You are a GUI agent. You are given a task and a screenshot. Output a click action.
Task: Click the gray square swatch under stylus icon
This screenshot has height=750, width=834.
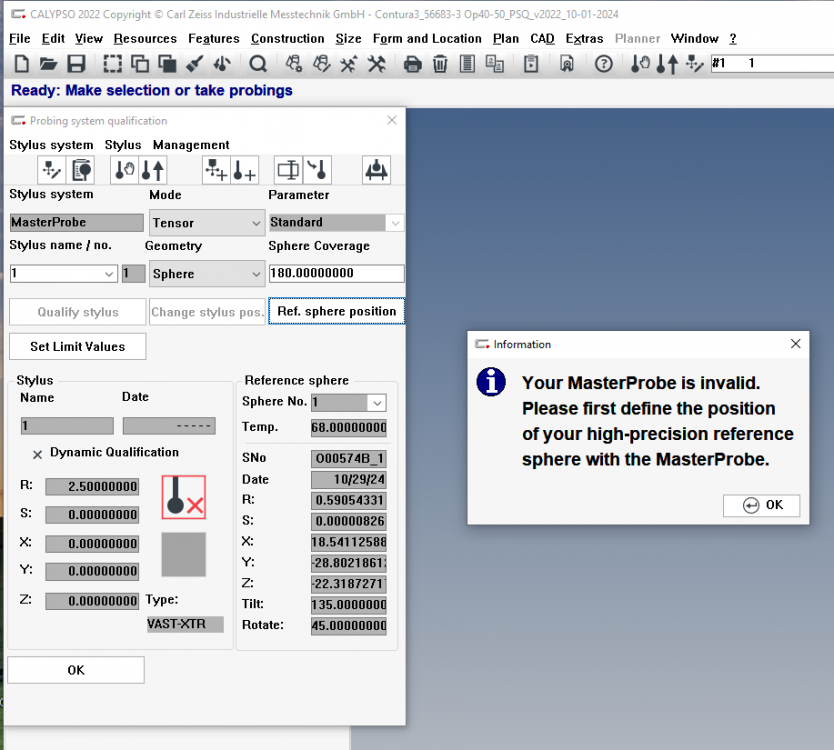pos(183,554)
